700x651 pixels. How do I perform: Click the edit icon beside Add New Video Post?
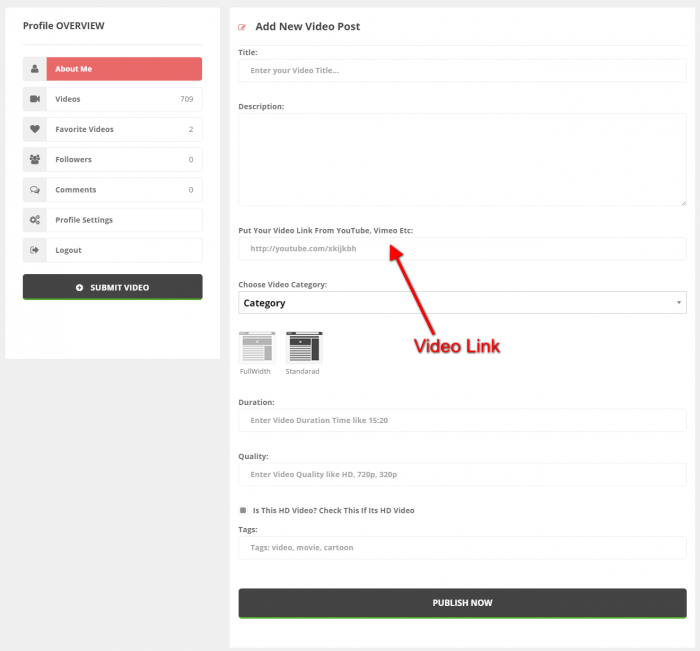click(x=242, y=27)
